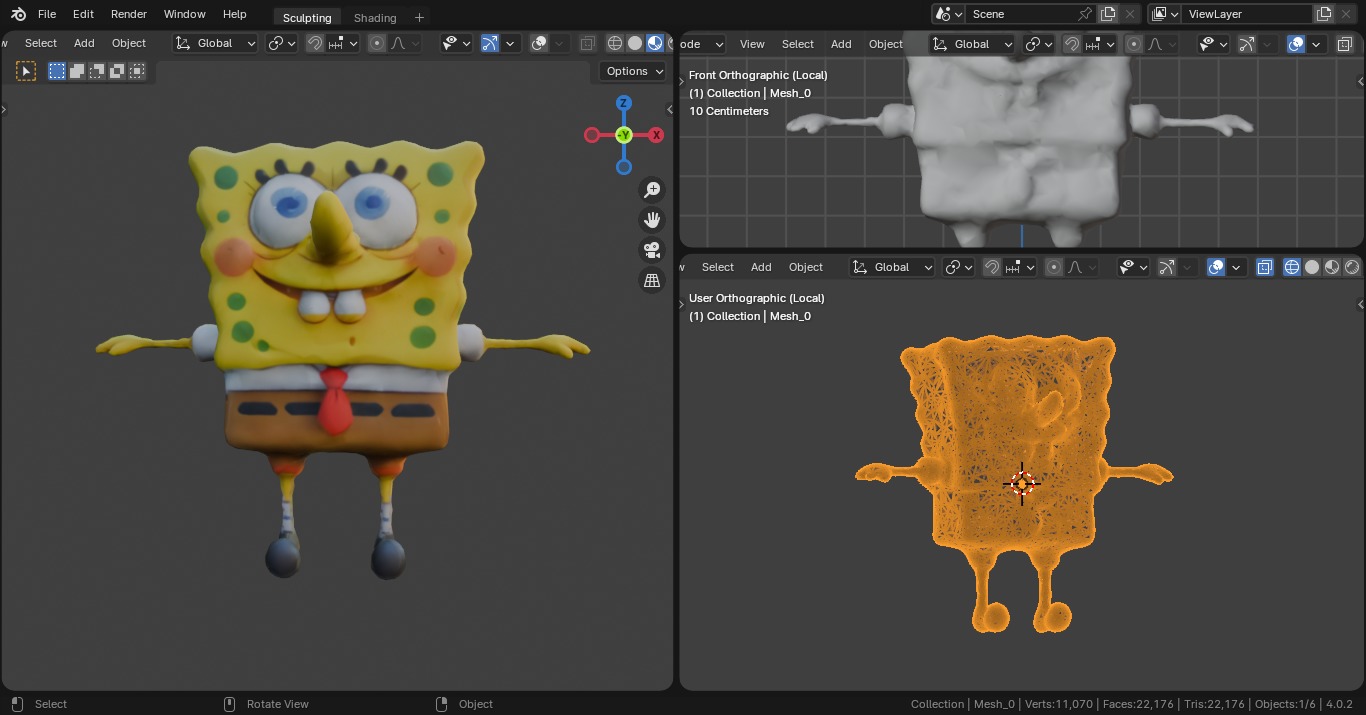Toggle X-ray in bottom-right viewport header
The height and width of the screenshot is (715, 1366).
(1264, 267)
